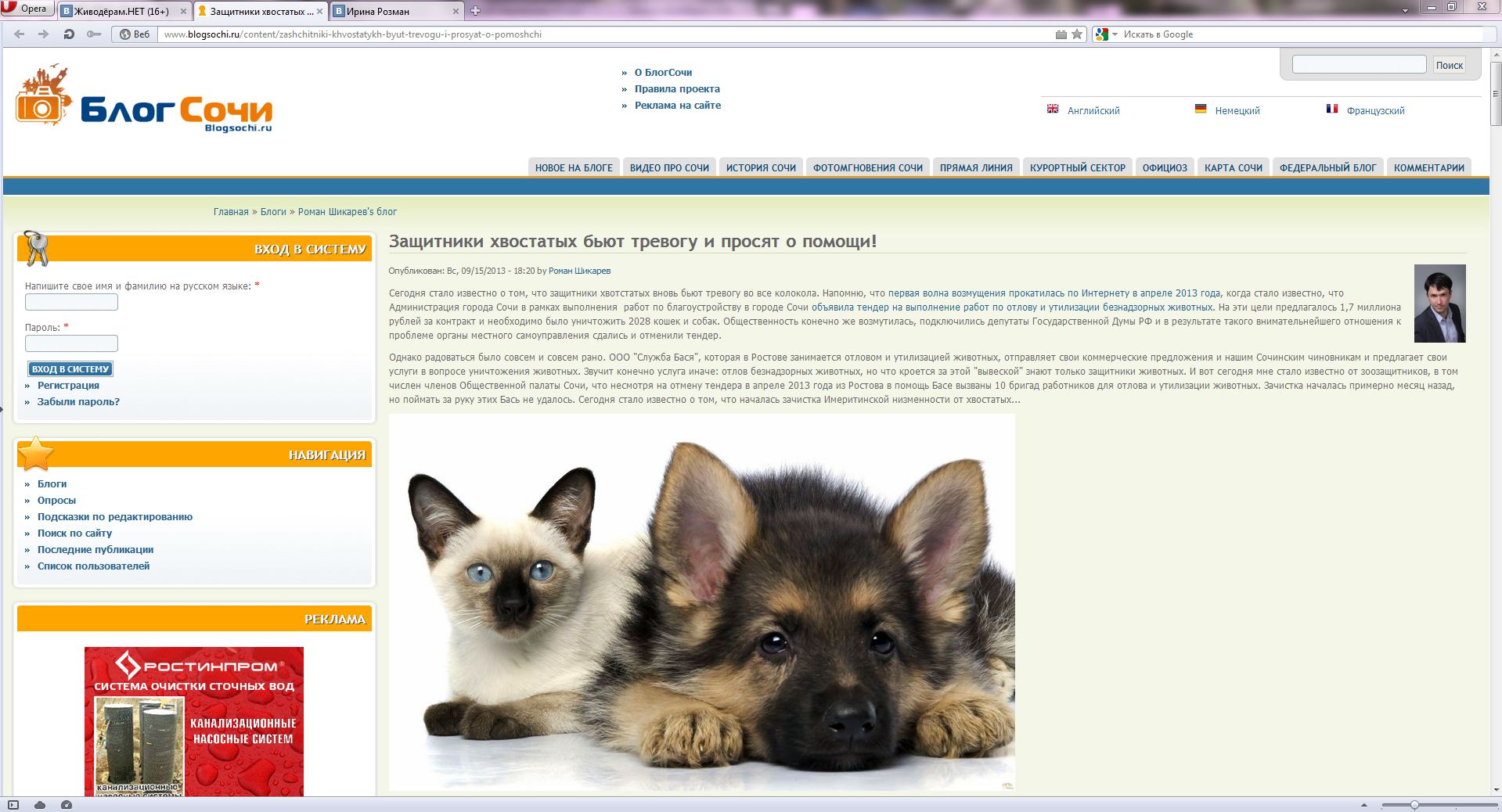Switch language to Английский
1502x812 pixels.
tap(1093, 110)
